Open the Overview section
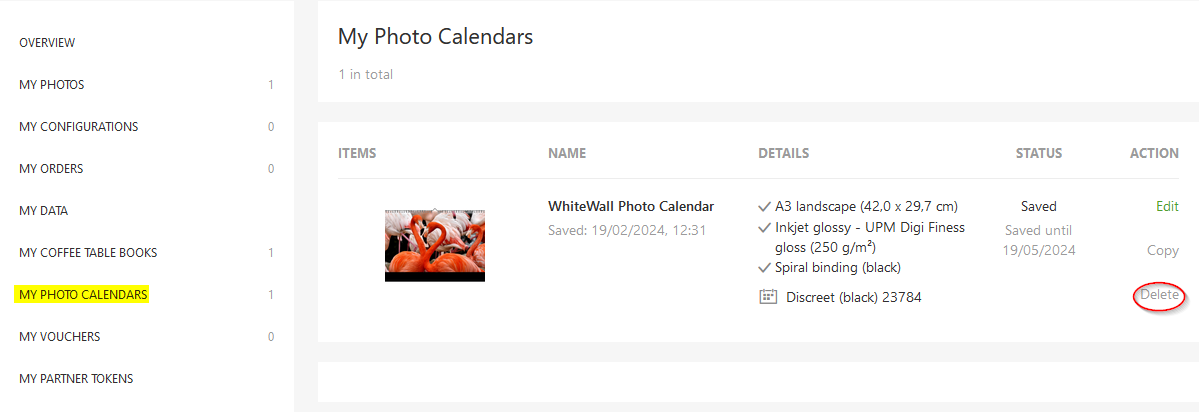 click(47, 43)
